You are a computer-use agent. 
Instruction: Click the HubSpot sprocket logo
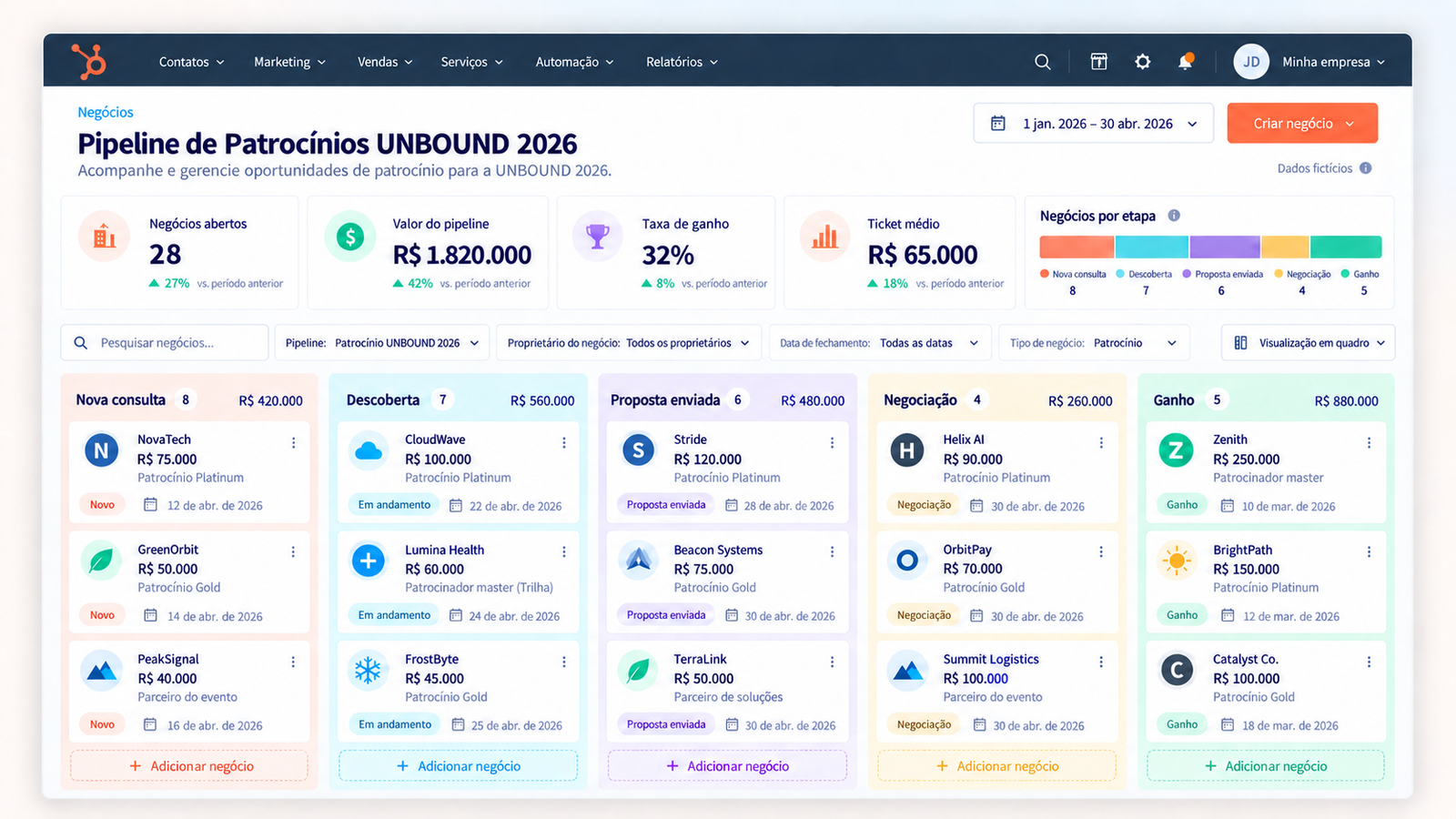89,62
